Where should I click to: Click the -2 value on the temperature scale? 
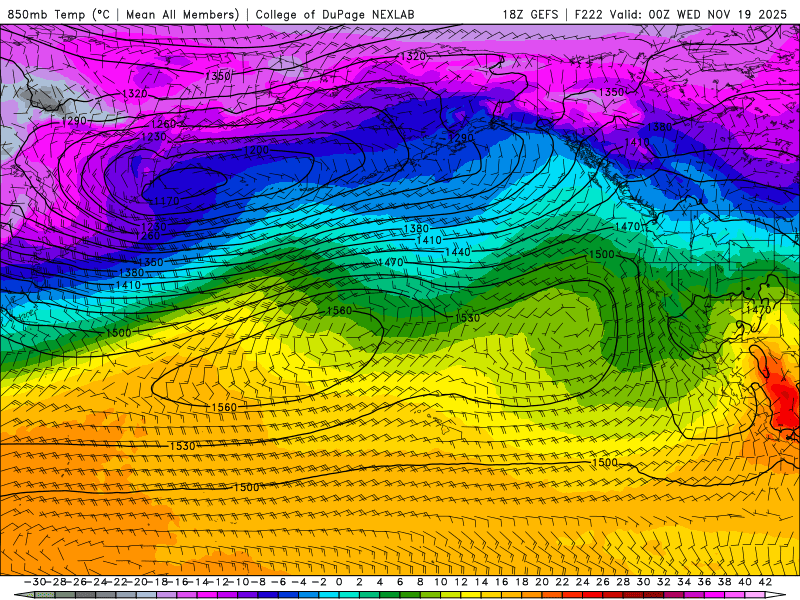320,582
